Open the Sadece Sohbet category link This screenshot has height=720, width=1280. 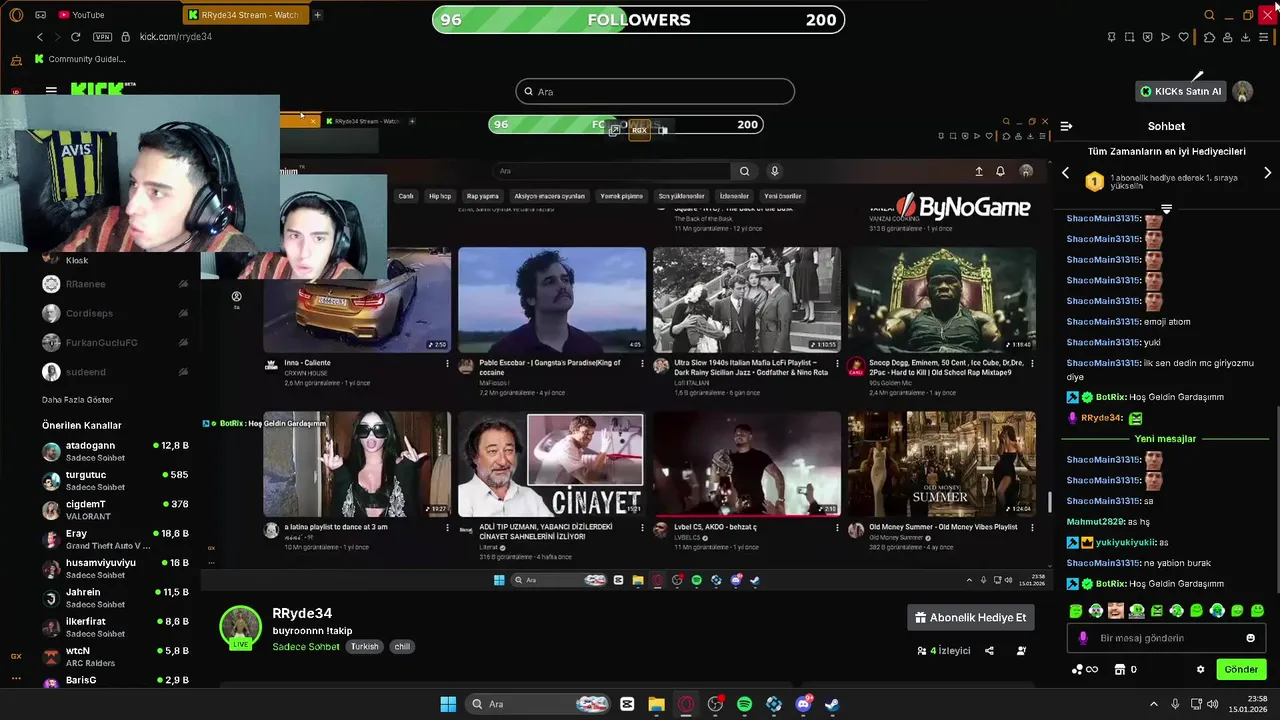tap(306, 647)
